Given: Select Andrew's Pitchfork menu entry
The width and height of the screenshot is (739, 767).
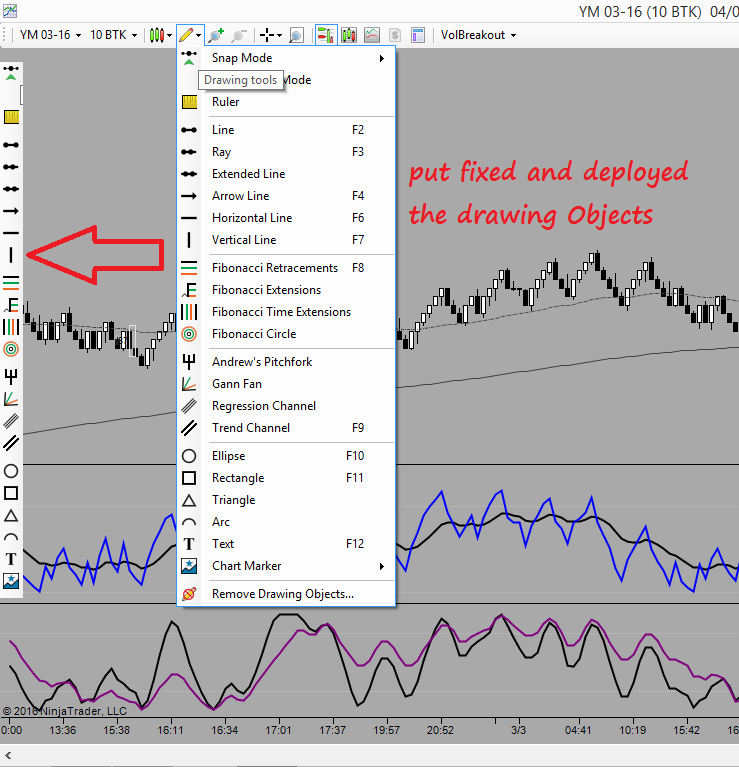Looking at the screenshot, I should [286, 361].
